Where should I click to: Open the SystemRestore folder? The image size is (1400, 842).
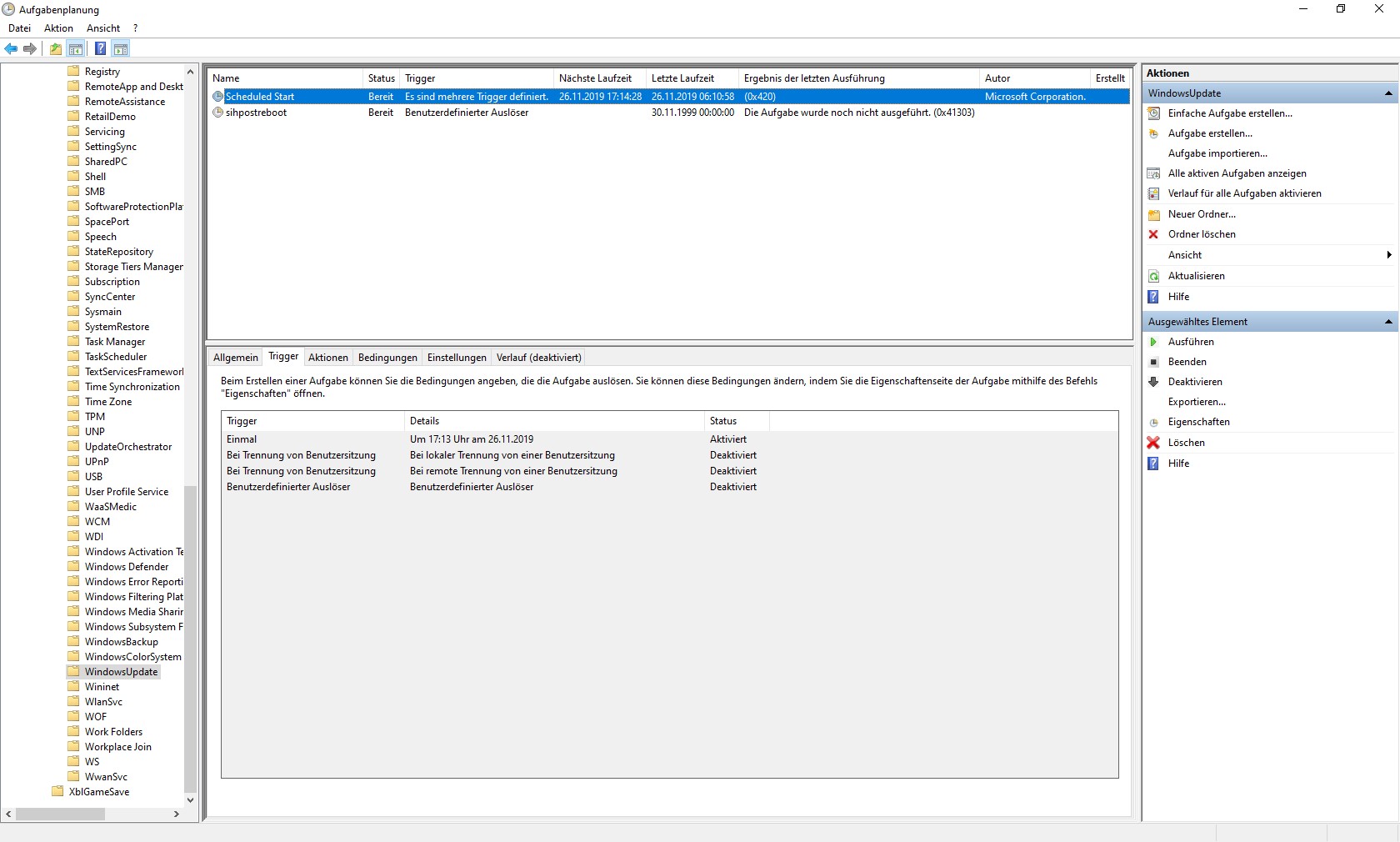coord(117,327)
